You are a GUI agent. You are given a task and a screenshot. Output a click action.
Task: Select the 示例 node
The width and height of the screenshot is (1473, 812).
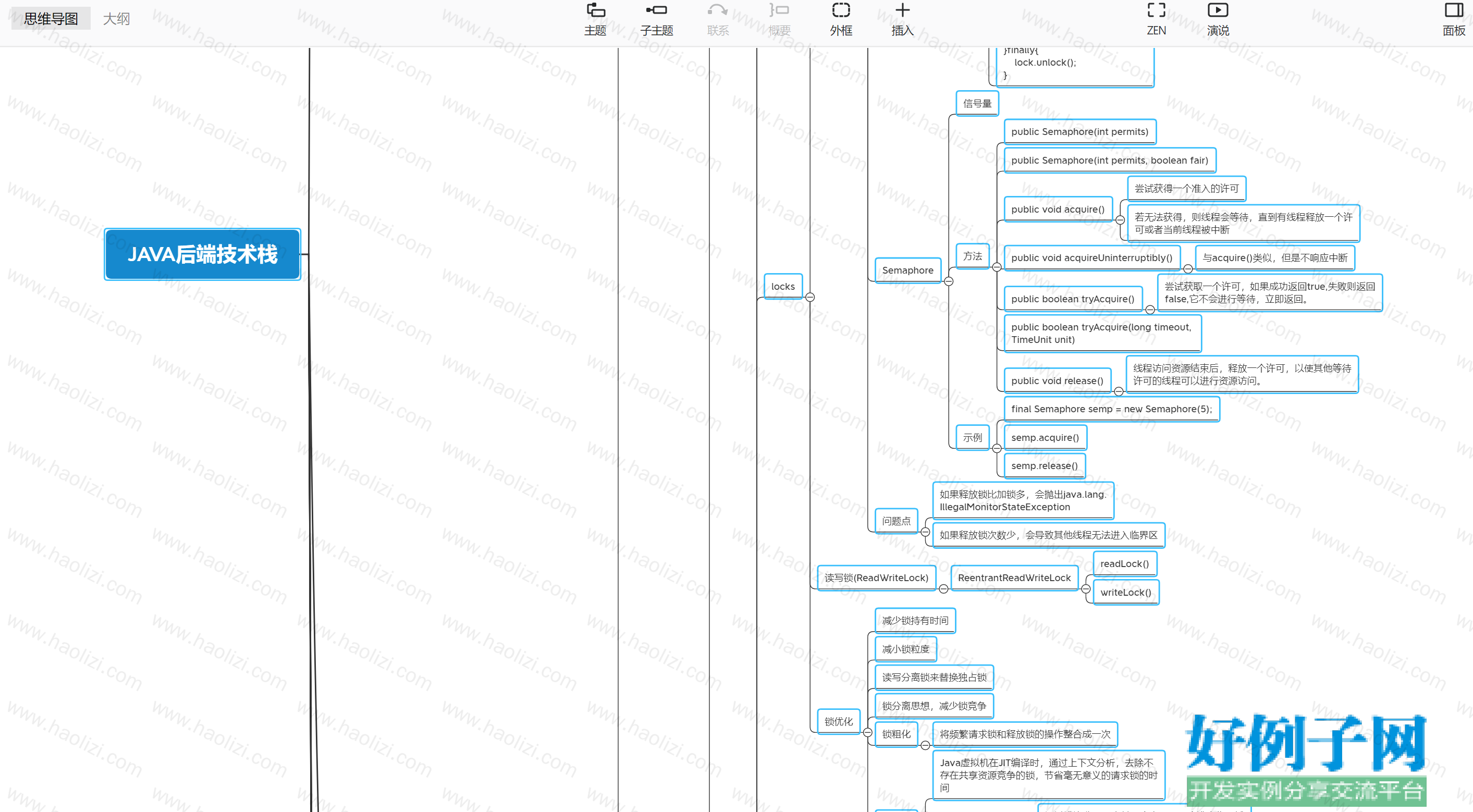pyautogui.click(x=972, y=437)
